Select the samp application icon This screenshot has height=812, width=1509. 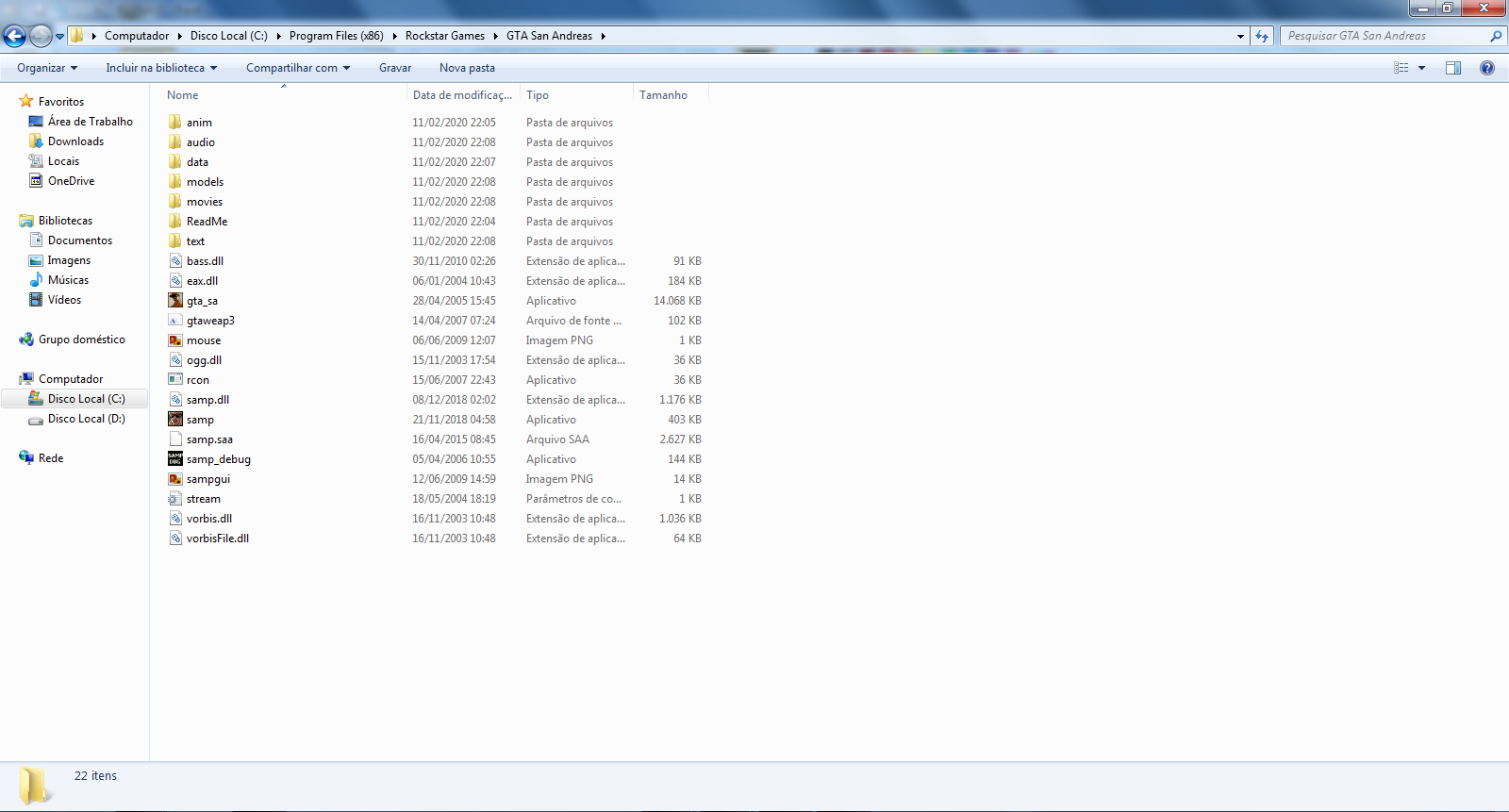(175, 419)
